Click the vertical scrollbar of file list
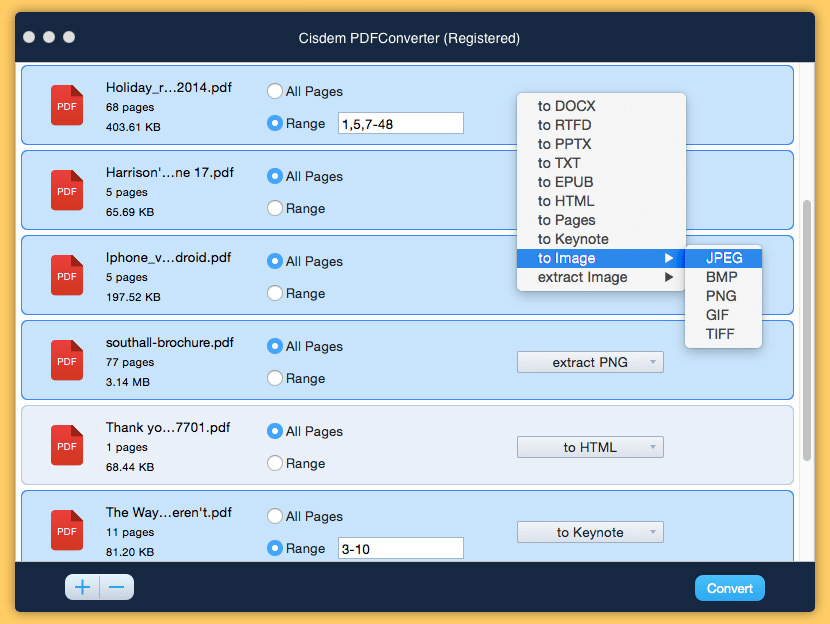Screen dimensions: 830x624 [807, 330]
